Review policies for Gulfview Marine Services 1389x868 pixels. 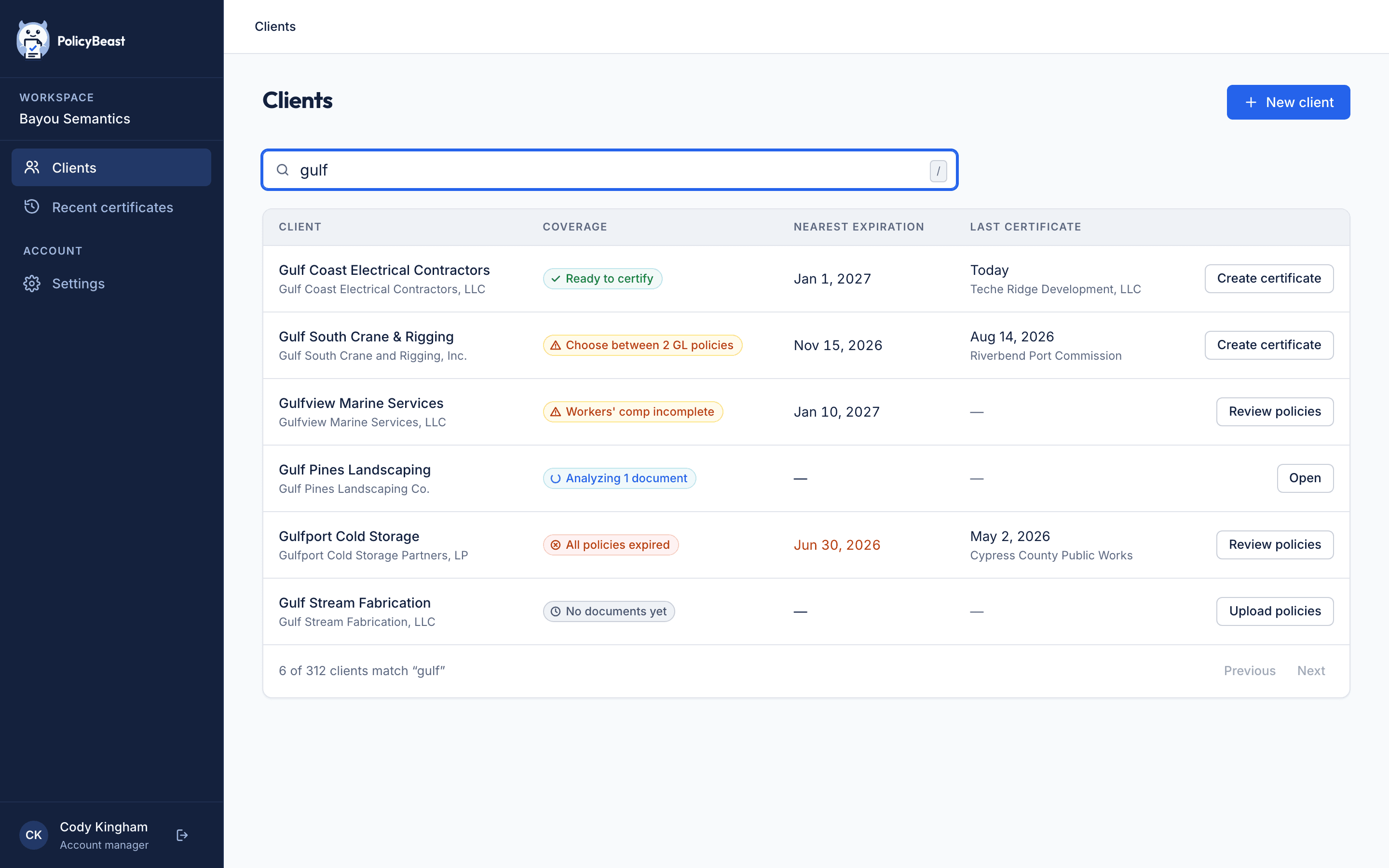[1275, 412]
